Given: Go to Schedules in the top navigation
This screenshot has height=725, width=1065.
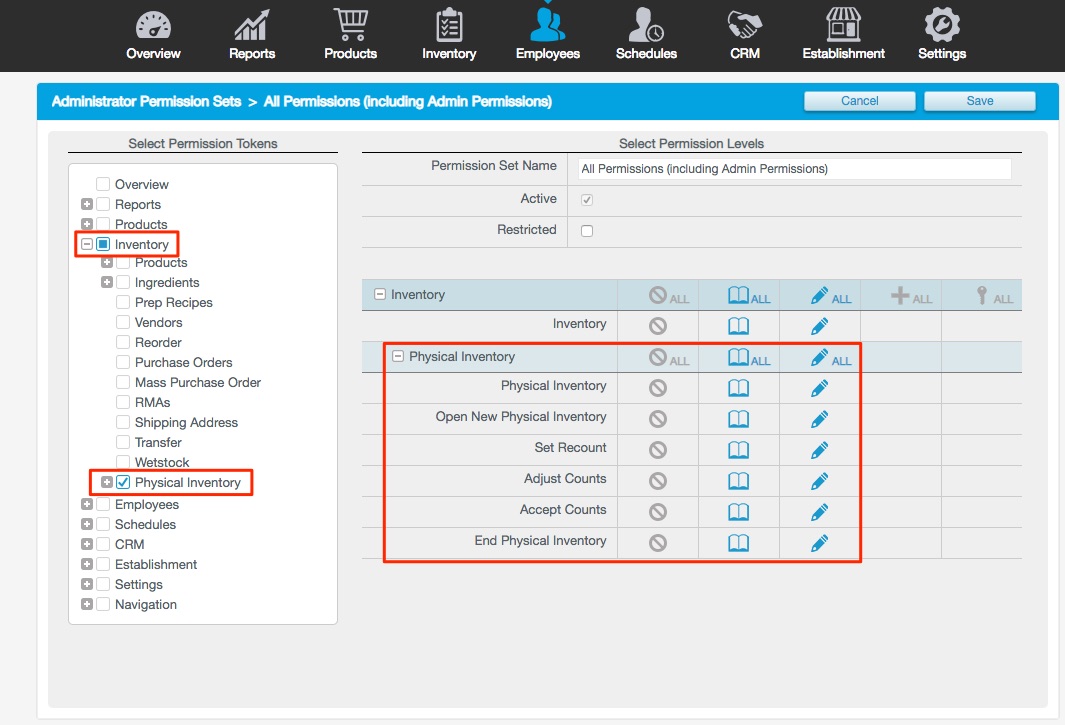Looking at the screenshot, I should click(646, 34).
